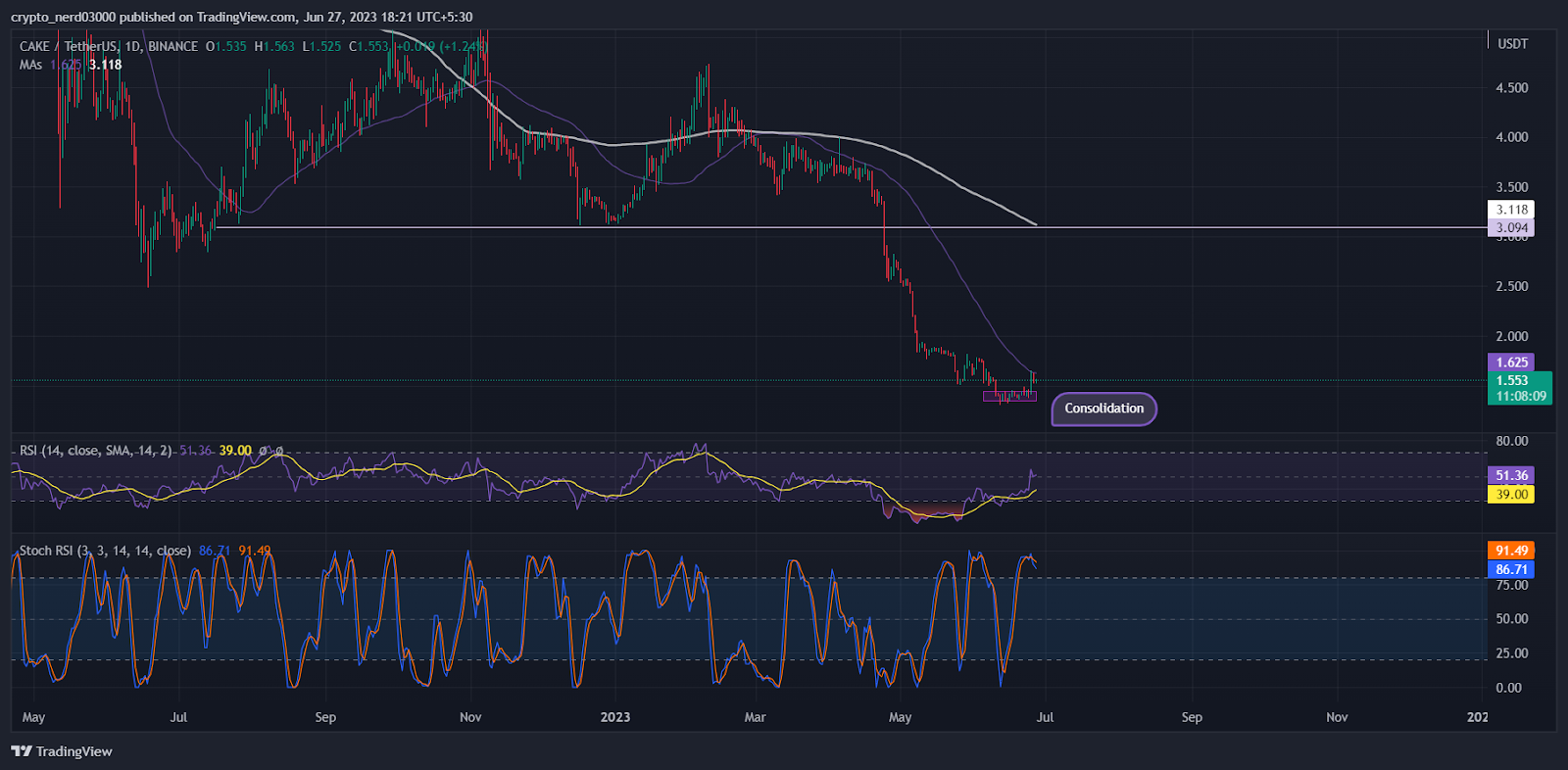
Task: Click the orange 91.49 Stoch RSI axis tag
Action: point(1511,551)
